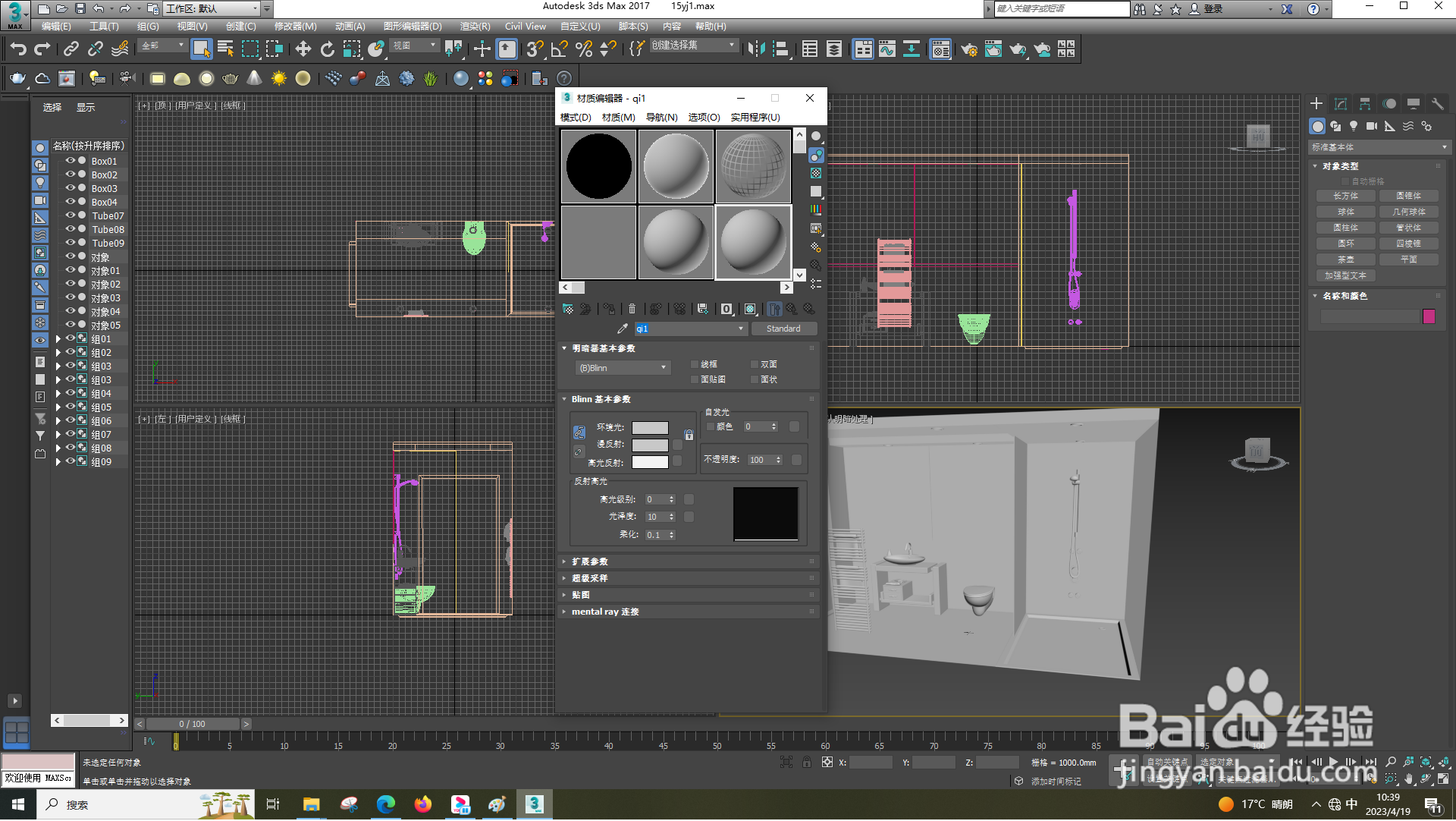
Task: Enable the 面状 faceted checkbox
Action: pyautogui.click(x=755, y=379)
